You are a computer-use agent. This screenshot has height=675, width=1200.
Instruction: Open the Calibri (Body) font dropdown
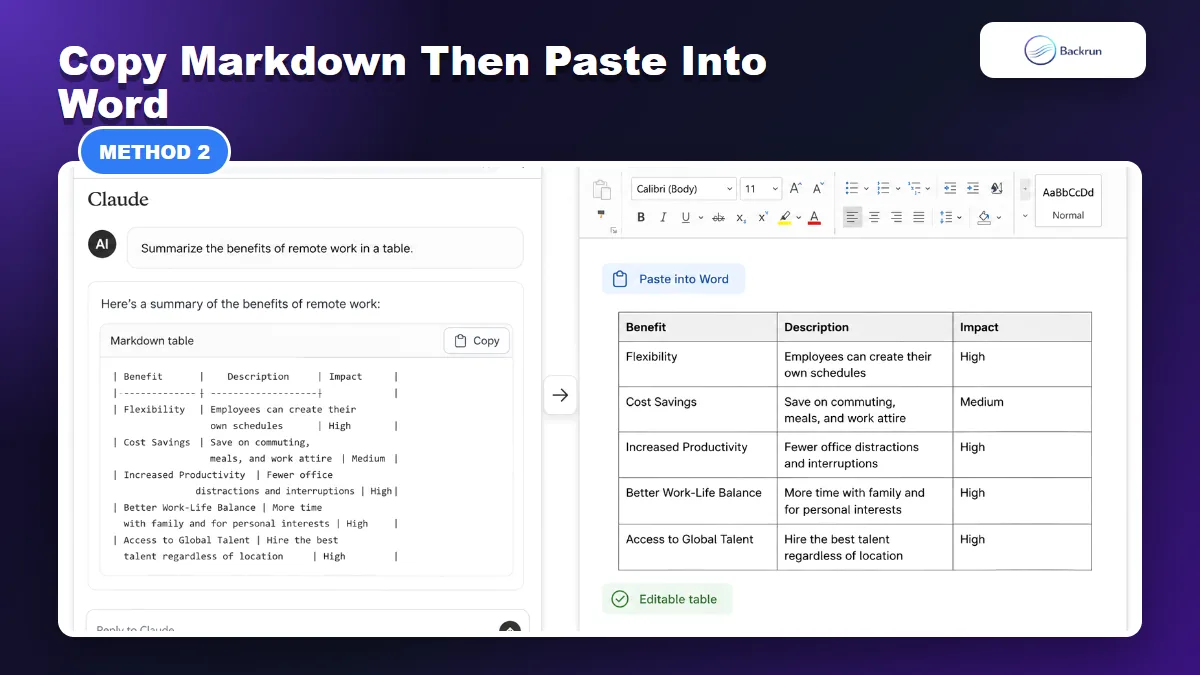(684, 189)
